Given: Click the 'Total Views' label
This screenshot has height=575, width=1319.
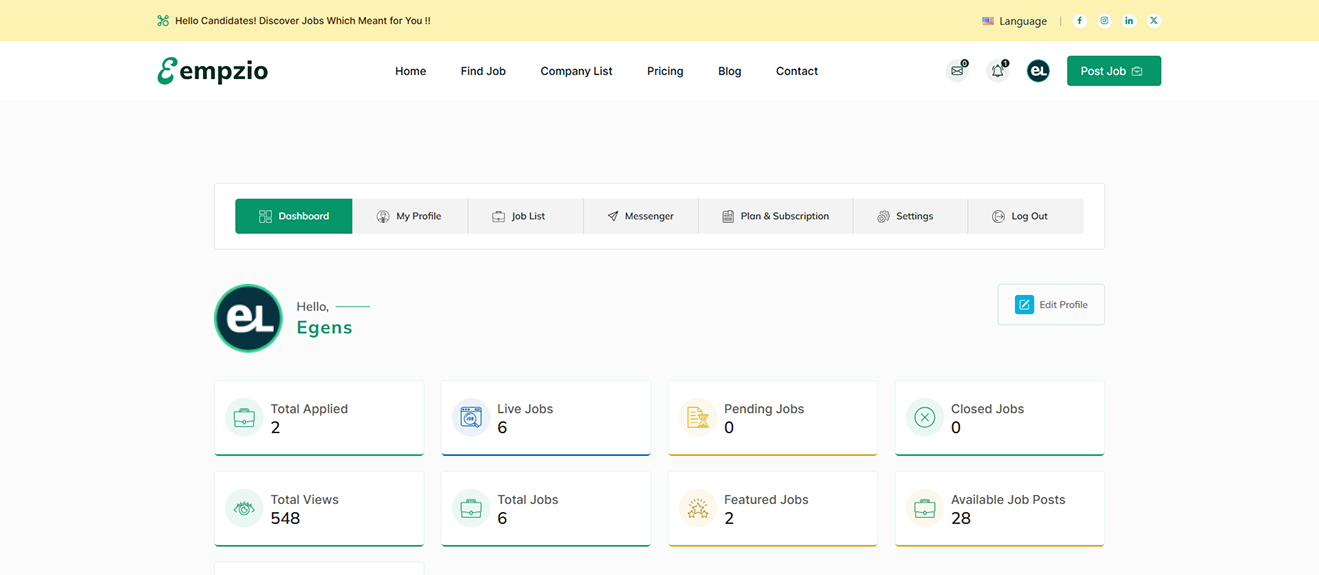Looking at the screenshot, I should tap(304, 500).
